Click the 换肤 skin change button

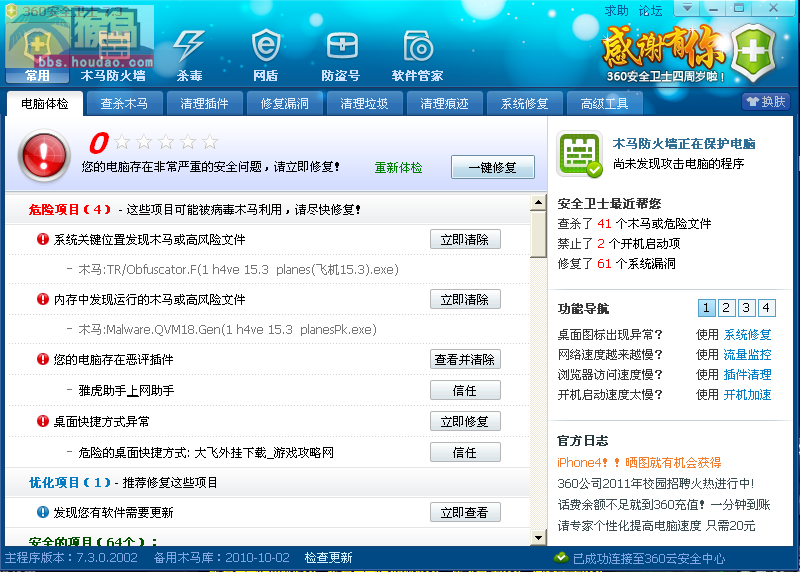tap(766, 102)
